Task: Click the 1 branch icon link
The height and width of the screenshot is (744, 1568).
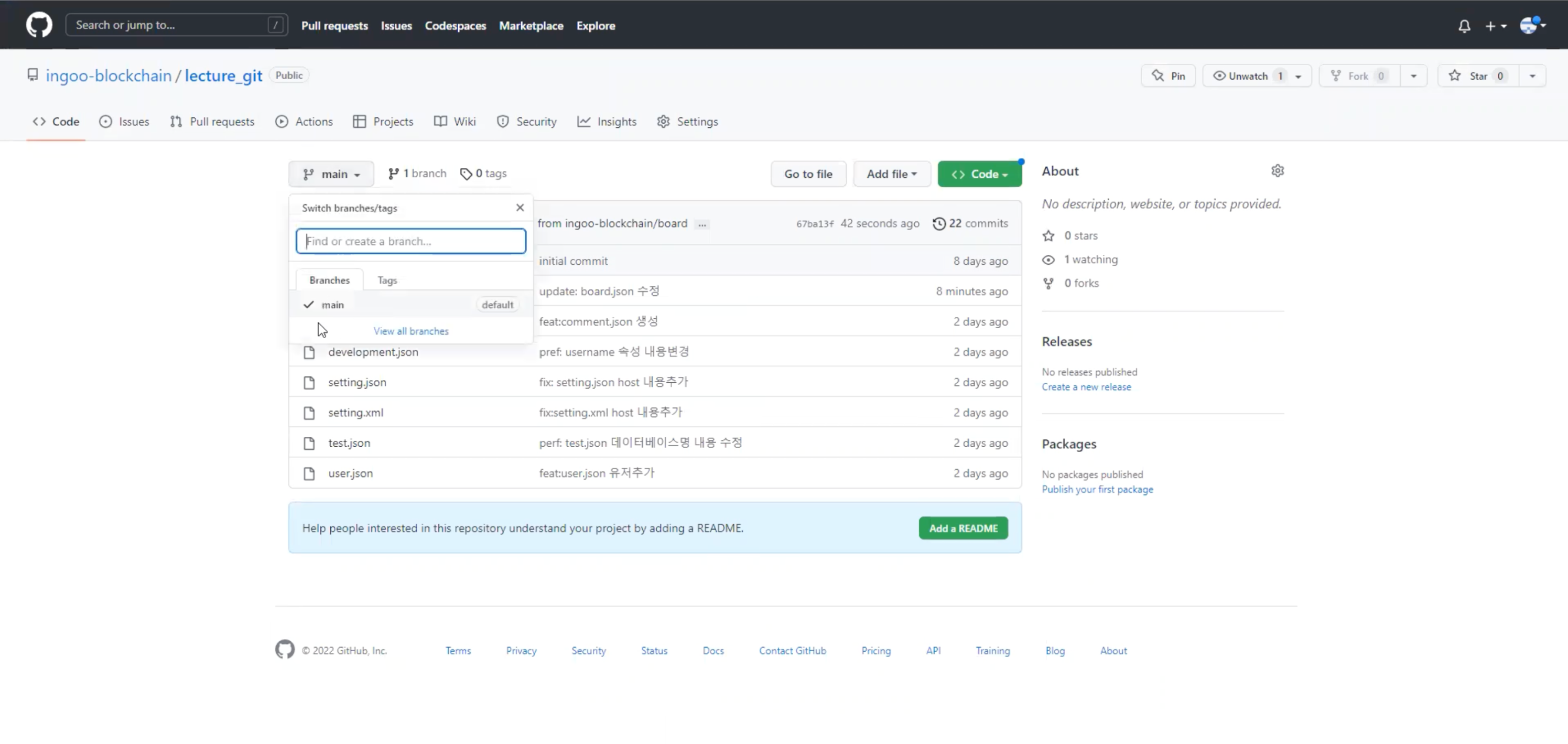Action: click(394, 174)
